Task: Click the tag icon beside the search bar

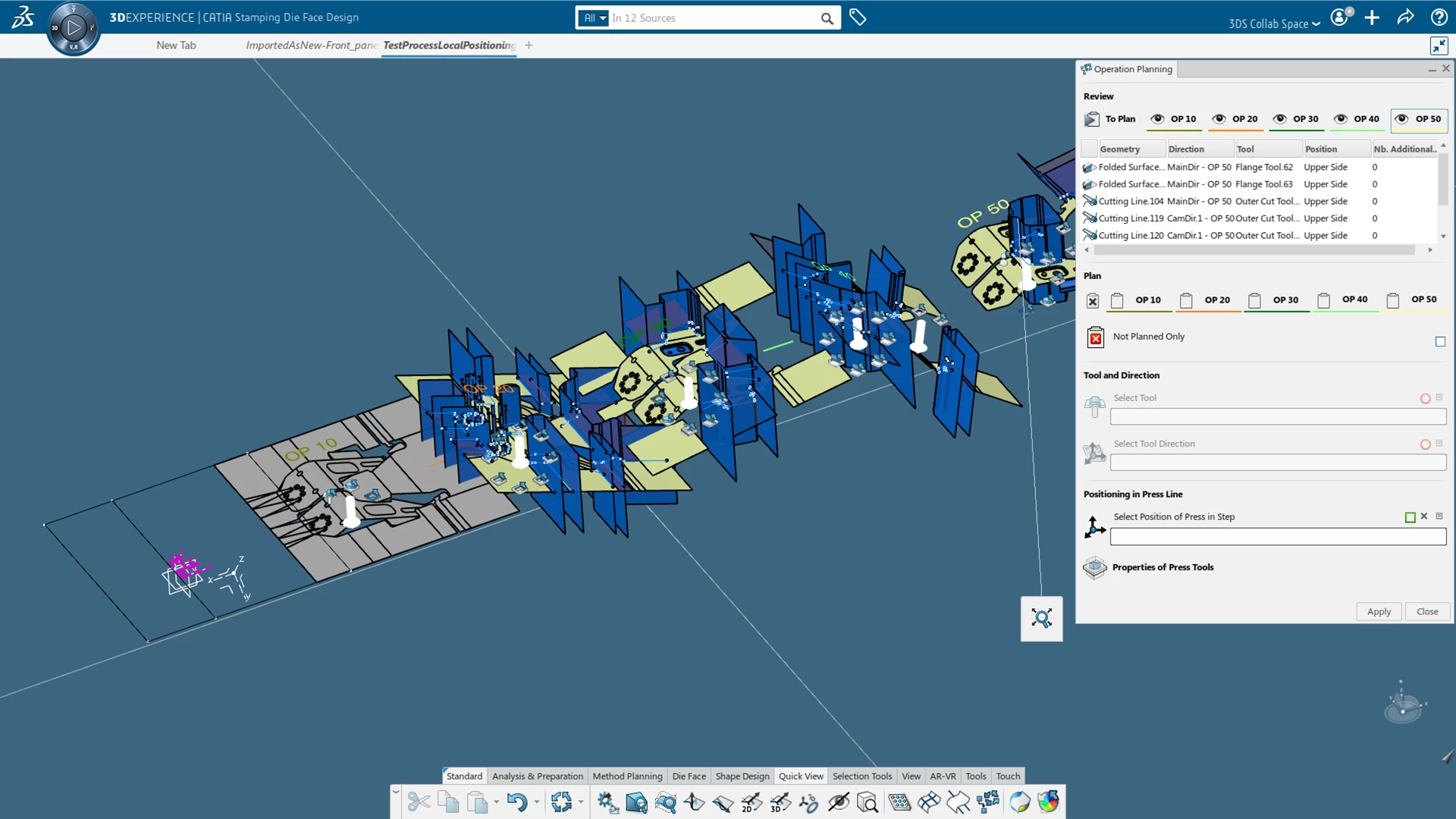Action: pos(858,17)
